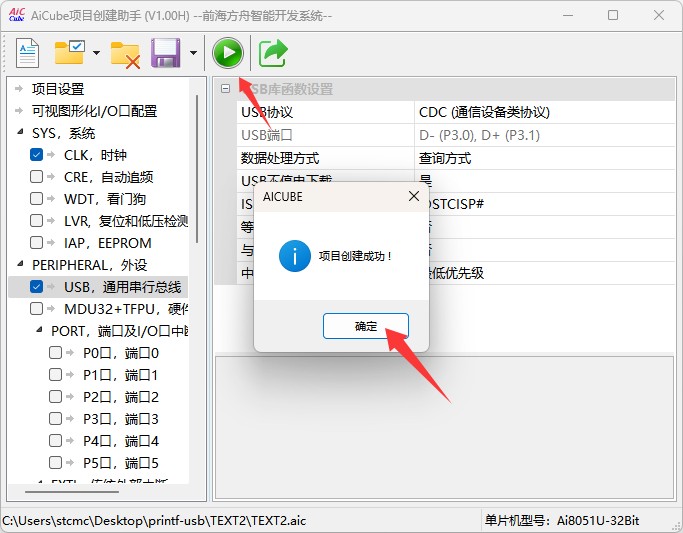
Task: Click the horizontal scrollbar of tree panel
Action: coord(72,492)
